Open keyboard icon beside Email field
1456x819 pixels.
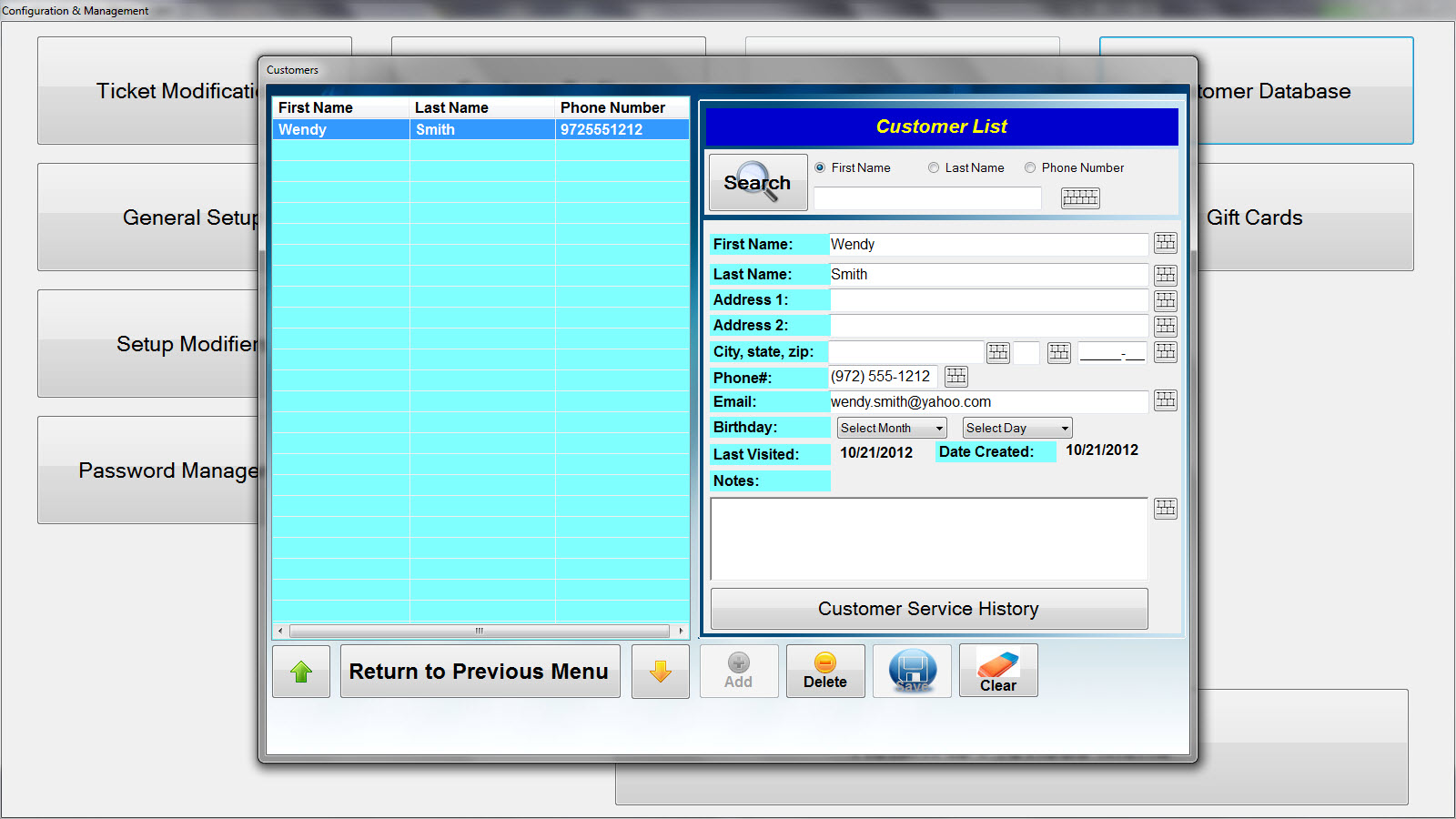[x=1165, y=400]
